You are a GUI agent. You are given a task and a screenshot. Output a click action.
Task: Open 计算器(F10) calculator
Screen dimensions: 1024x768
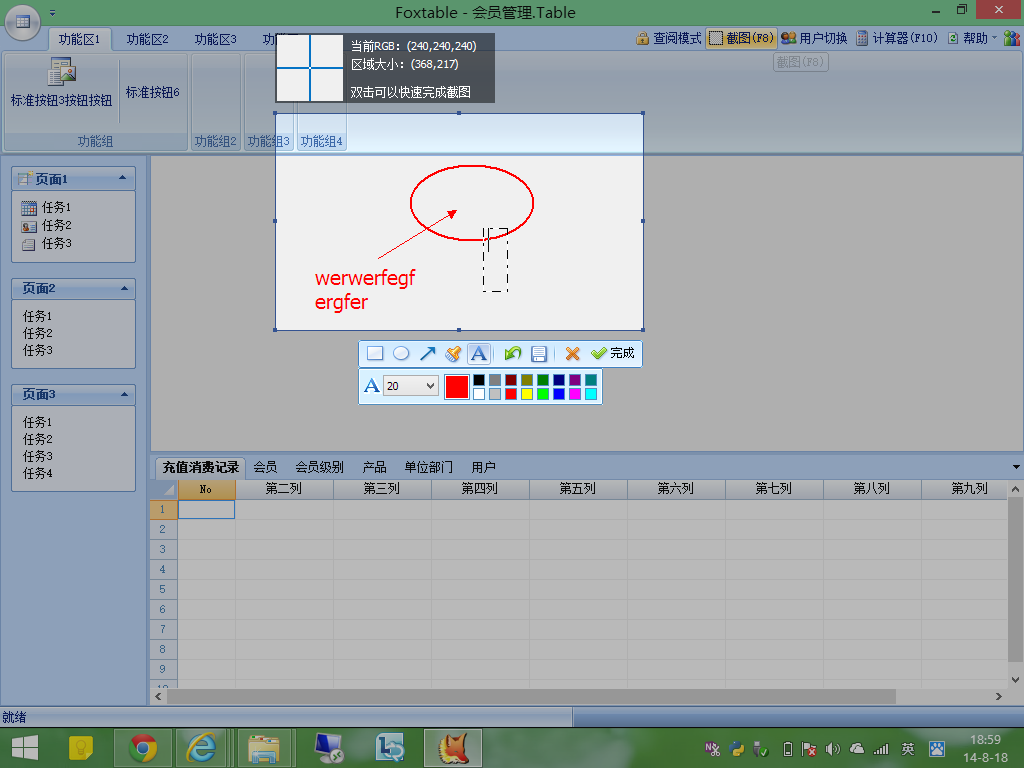897,39
